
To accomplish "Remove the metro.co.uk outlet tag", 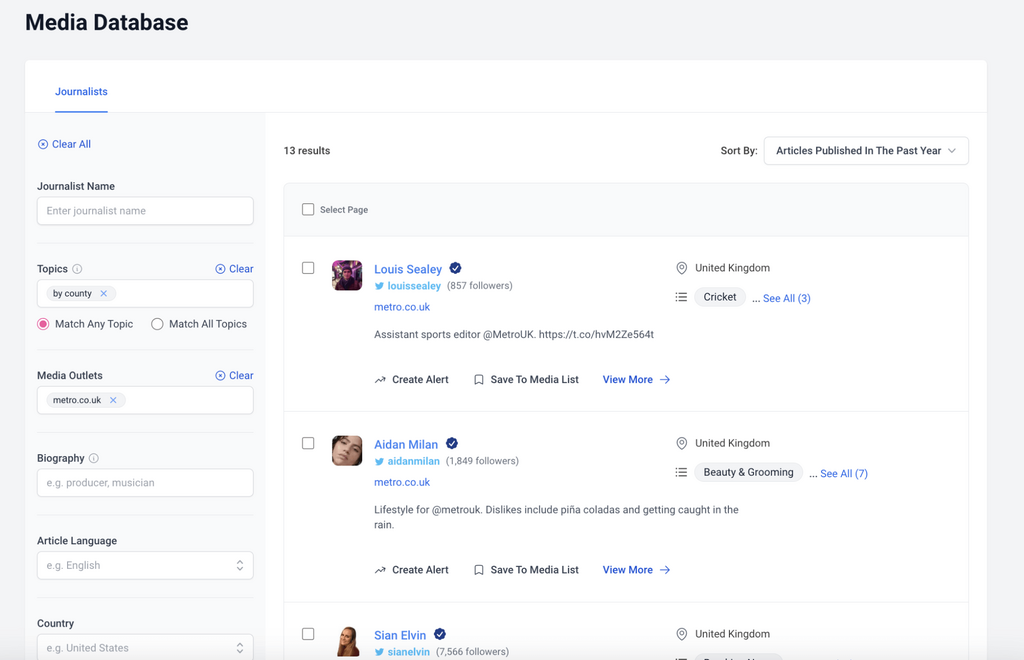I will click(114, 400).
